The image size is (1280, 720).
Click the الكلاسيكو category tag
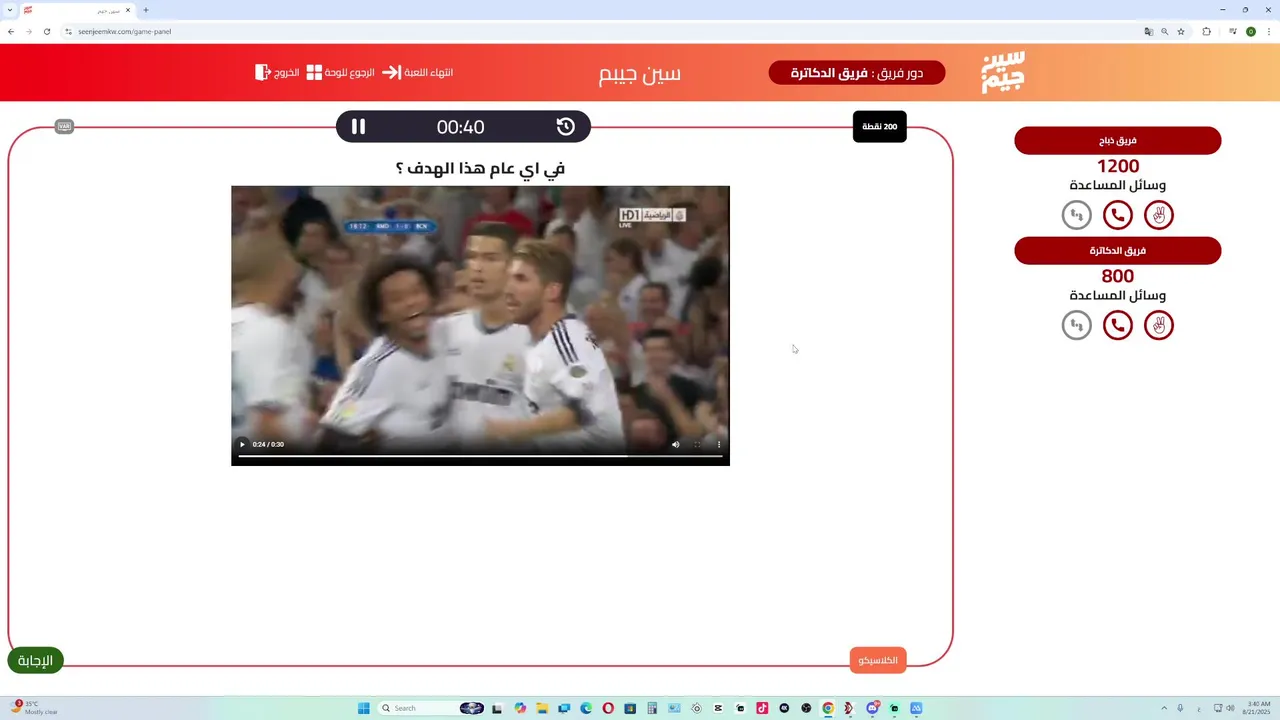878,660
